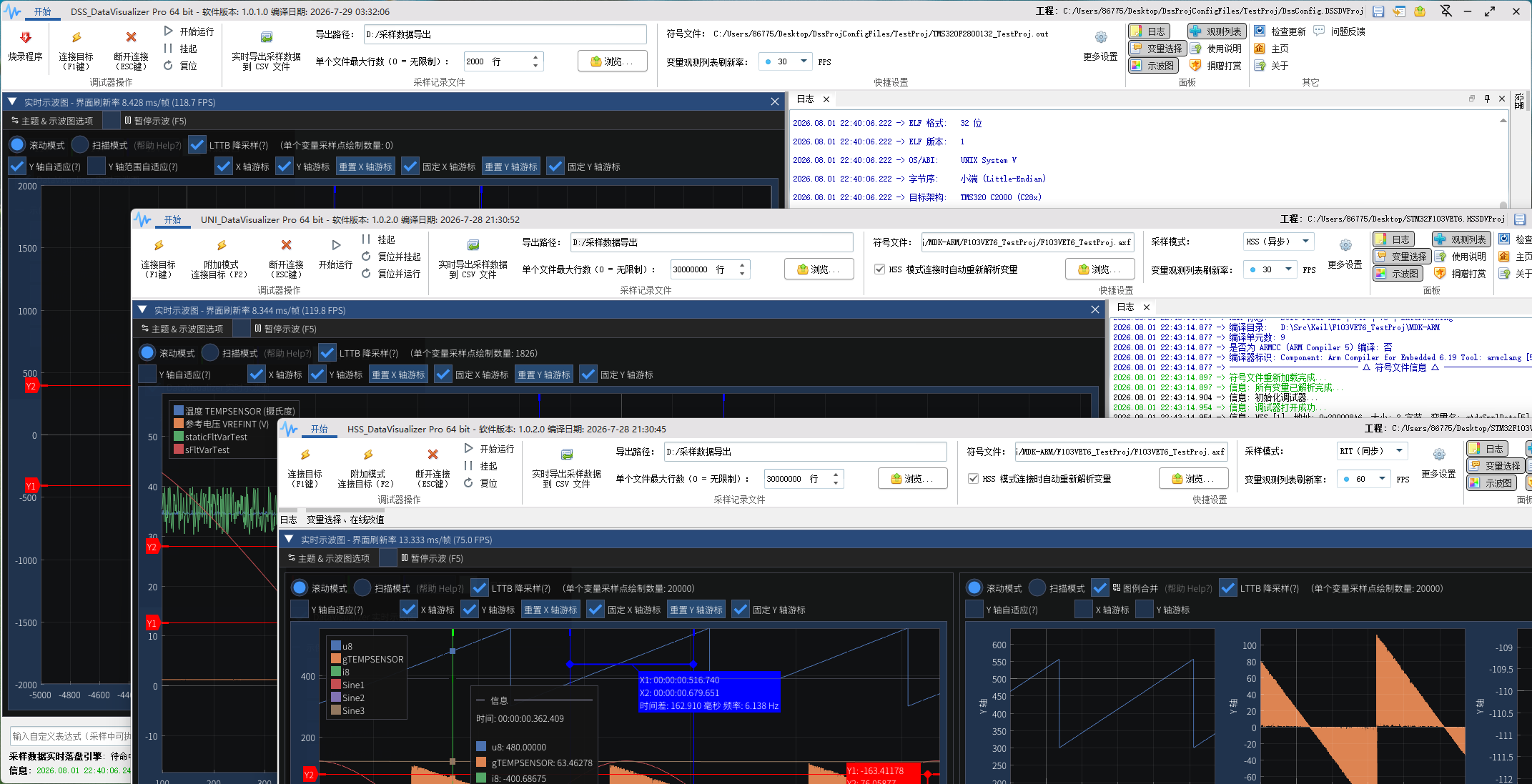Screen dimensions: 1532x784
Task: Toggle 图例合并 checkbox in HSS right oscilloscope
Action: pos(1100,588)
